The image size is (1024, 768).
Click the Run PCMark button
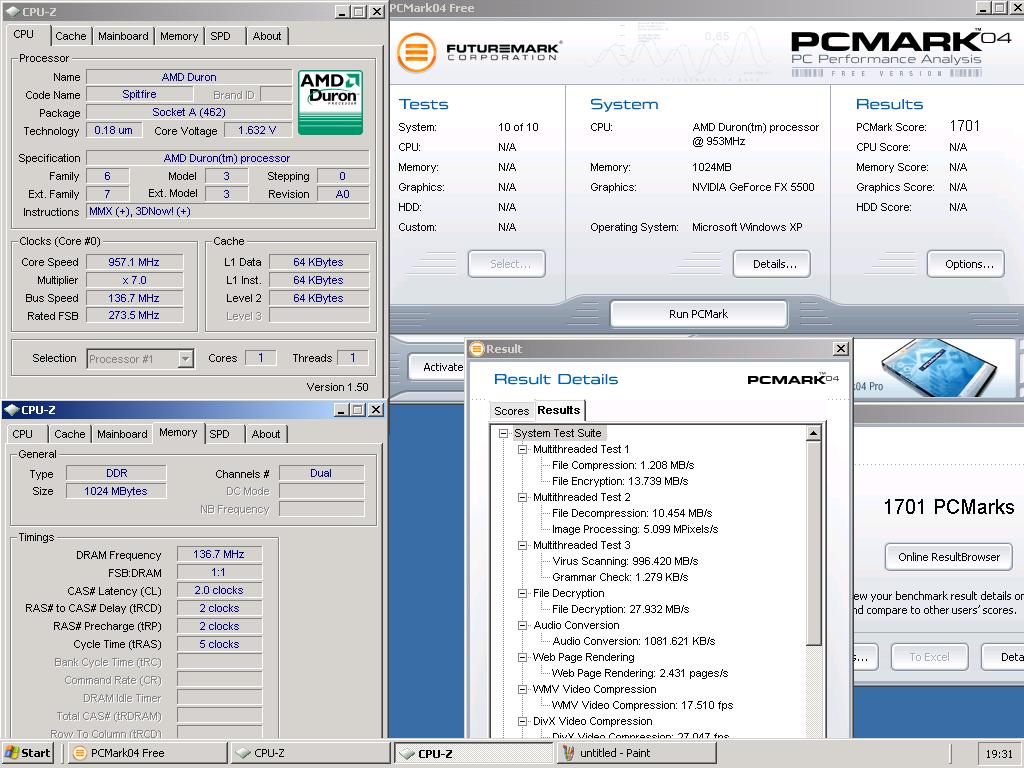(698, 314)
